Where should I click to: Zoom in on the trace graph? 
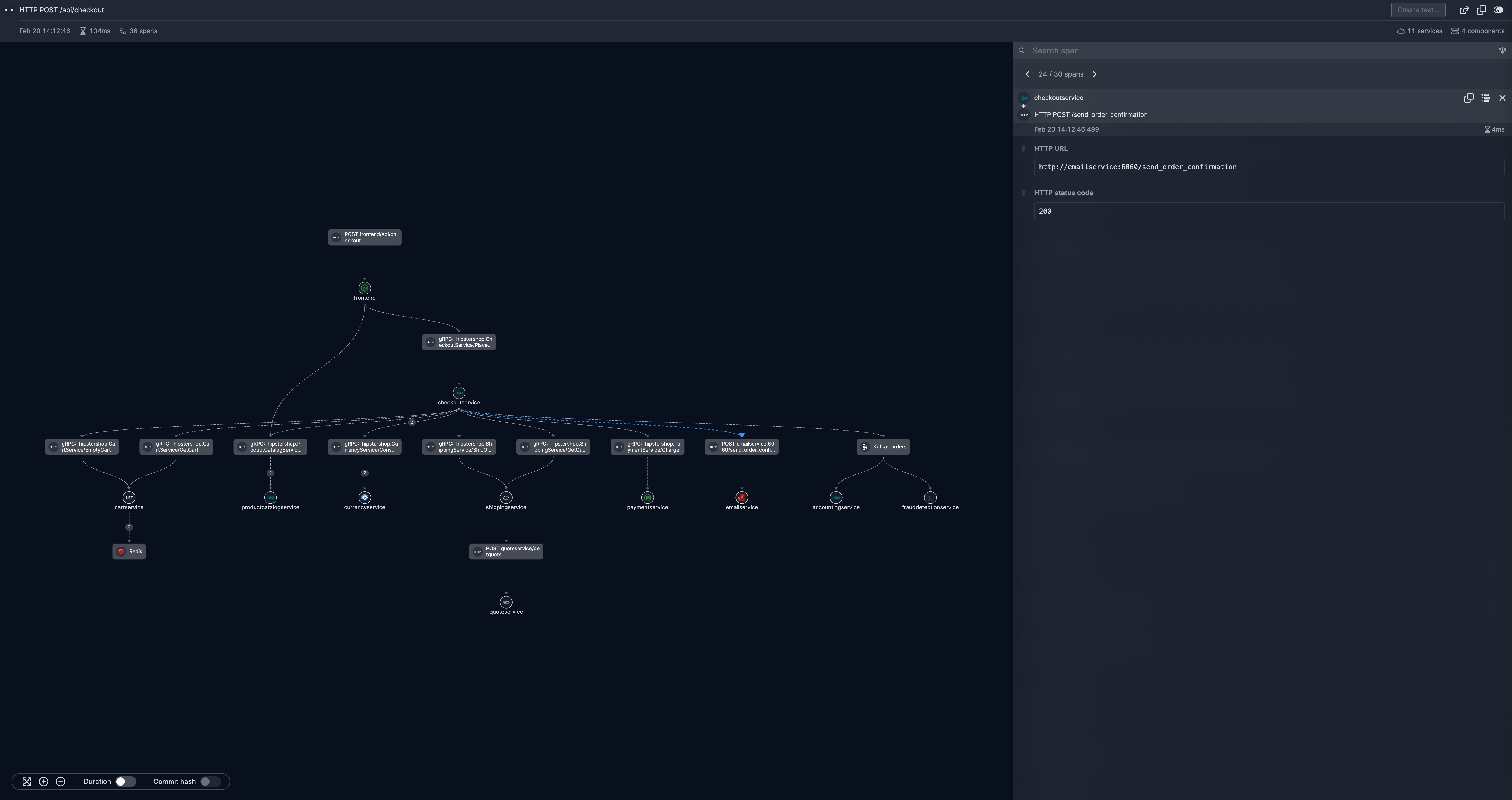(43, 781)
